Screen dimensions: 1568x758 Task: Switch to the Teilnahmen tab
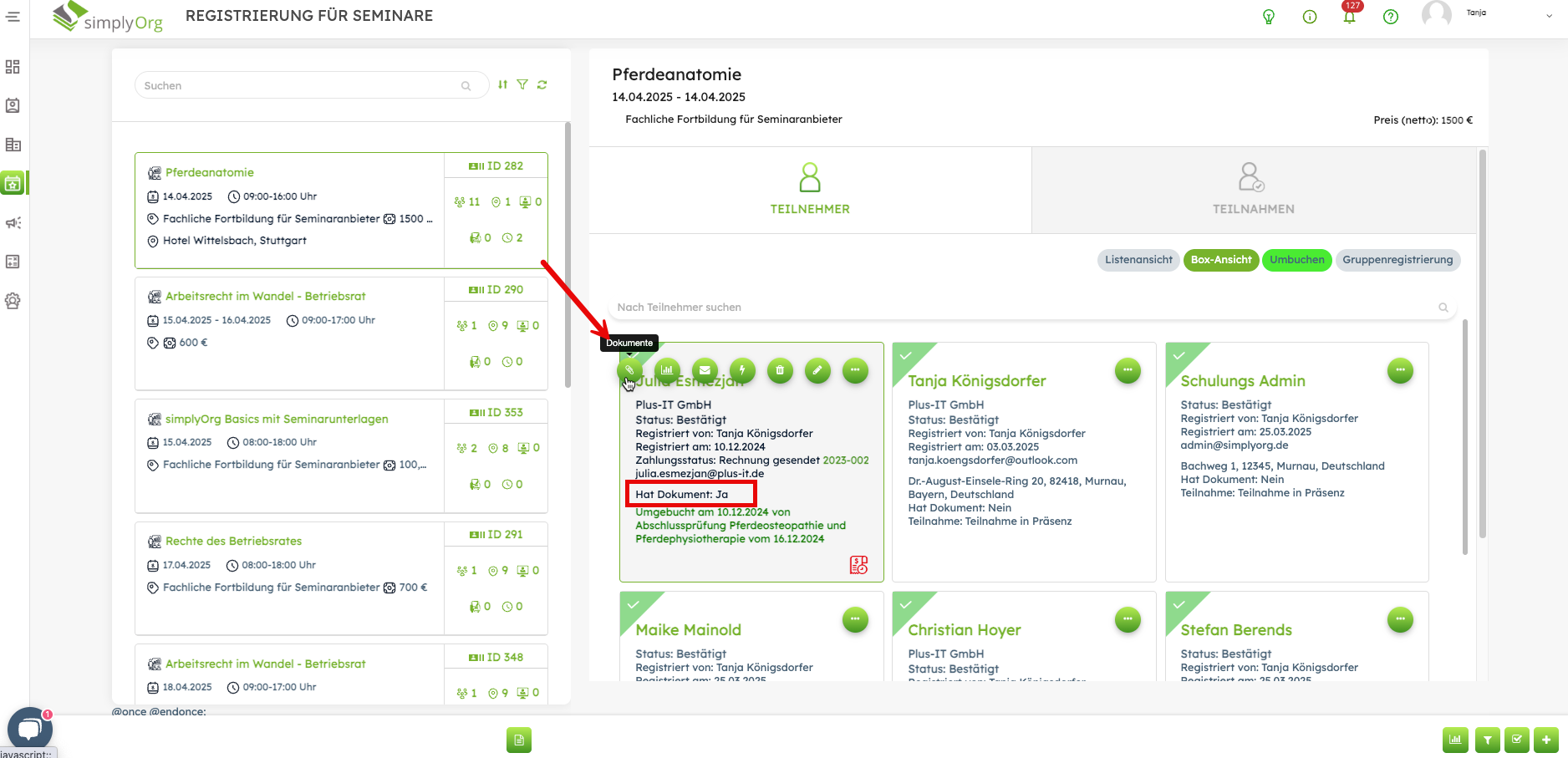1253,191
